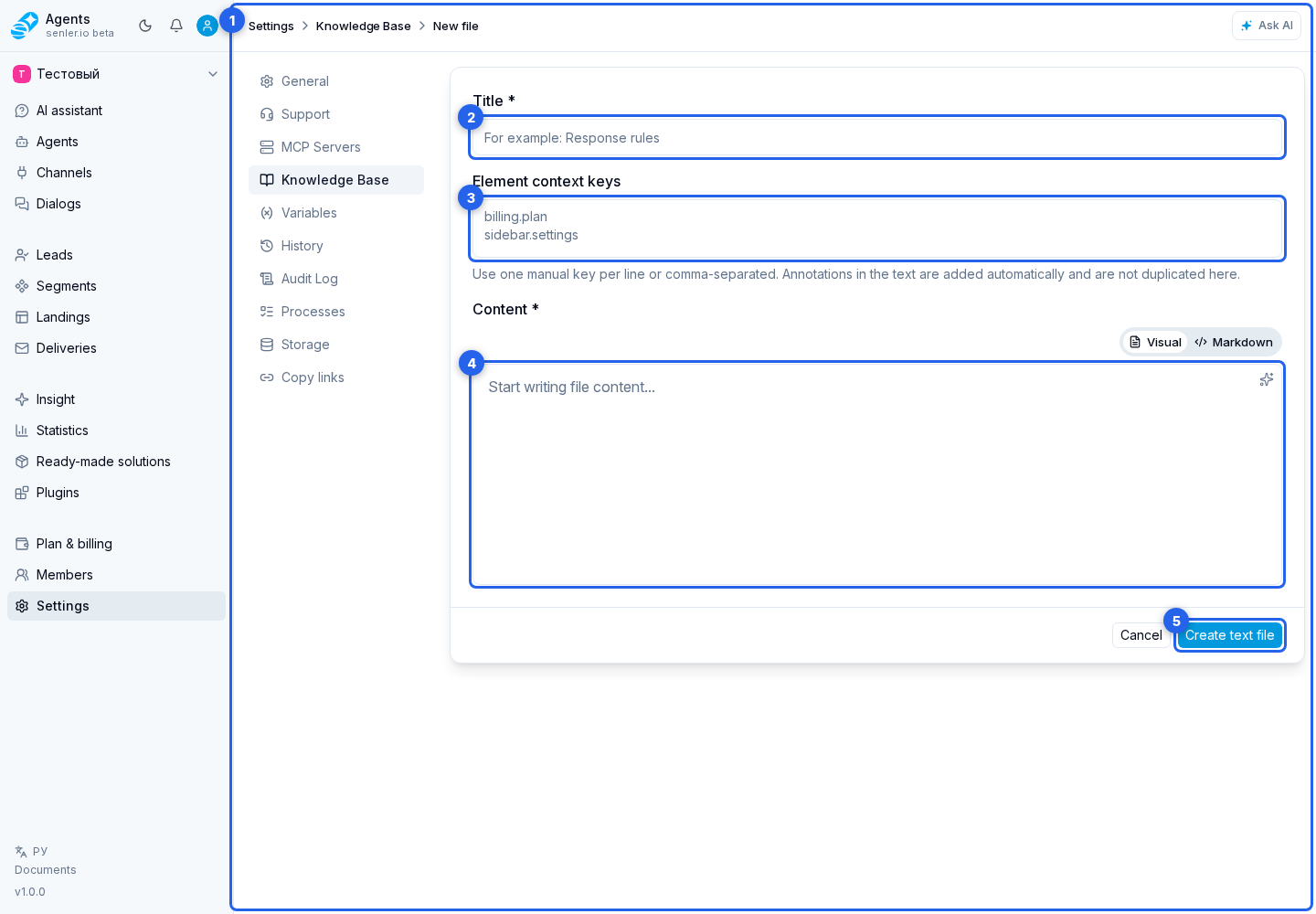Switch language with the РУ selector
The height and width of the screenshot is (914, 1316).
(31, 851)
